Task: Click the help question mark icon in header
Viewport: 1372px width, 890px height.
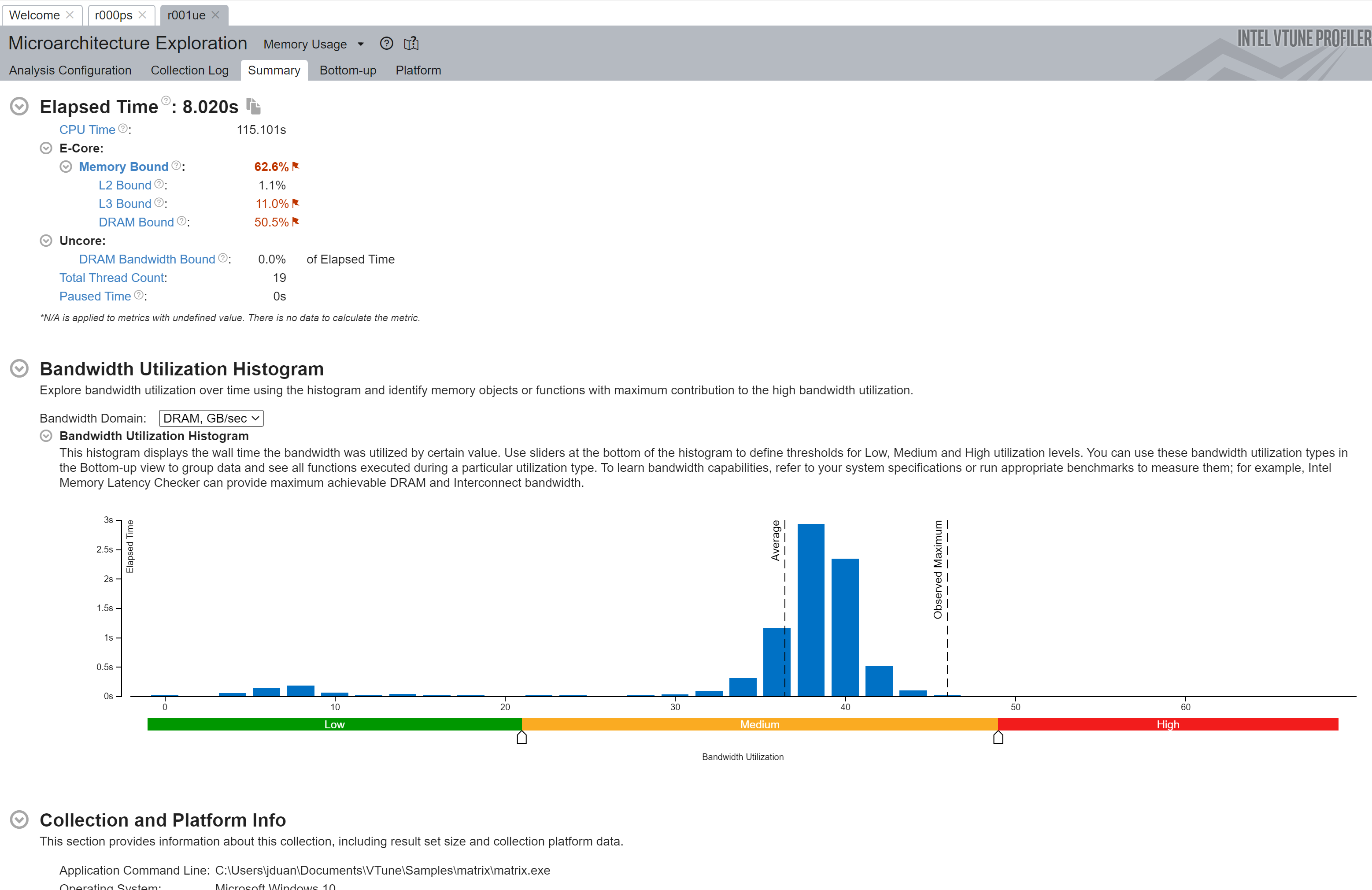Action: point(386,44)
